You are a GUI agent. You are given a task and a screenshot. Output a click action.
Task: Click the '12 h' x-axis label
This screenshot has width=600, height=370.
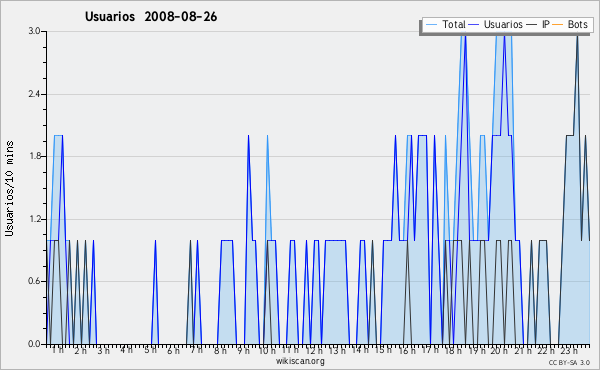coord(314,350)
